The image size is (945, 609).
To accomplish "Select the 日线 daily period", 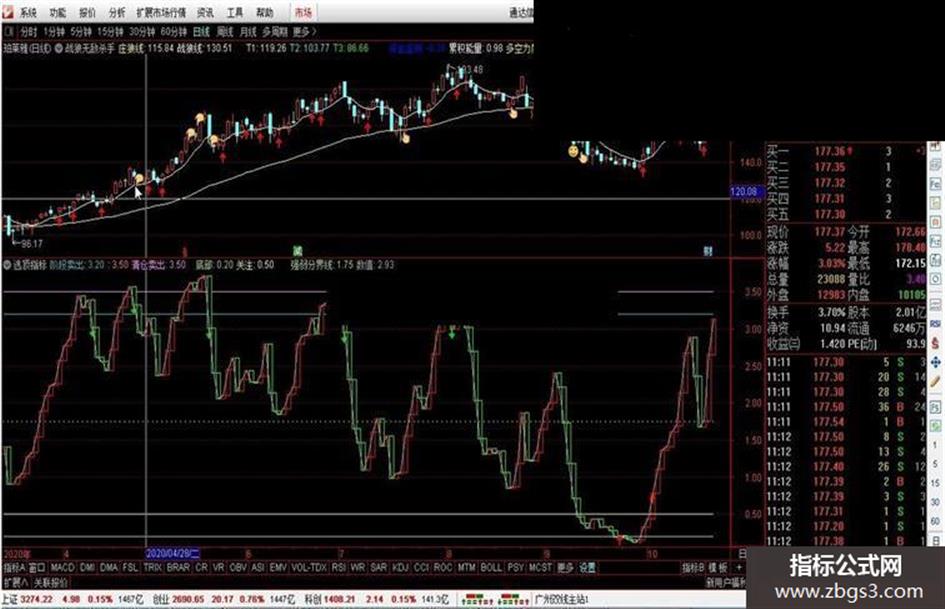I will pyautogui.click(x=201, y=31).
